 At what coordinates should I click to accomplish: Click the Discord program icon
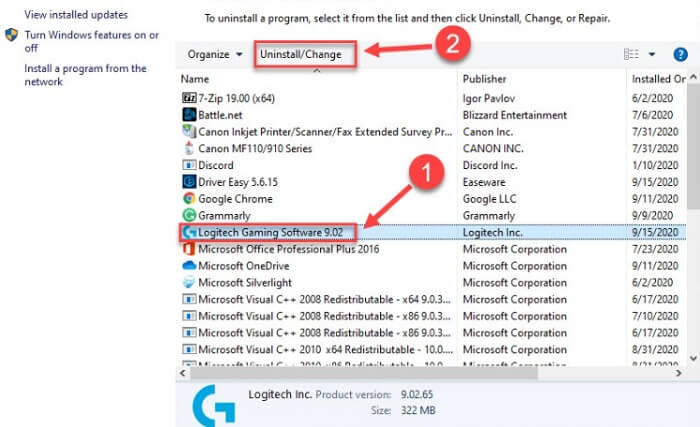189,165
